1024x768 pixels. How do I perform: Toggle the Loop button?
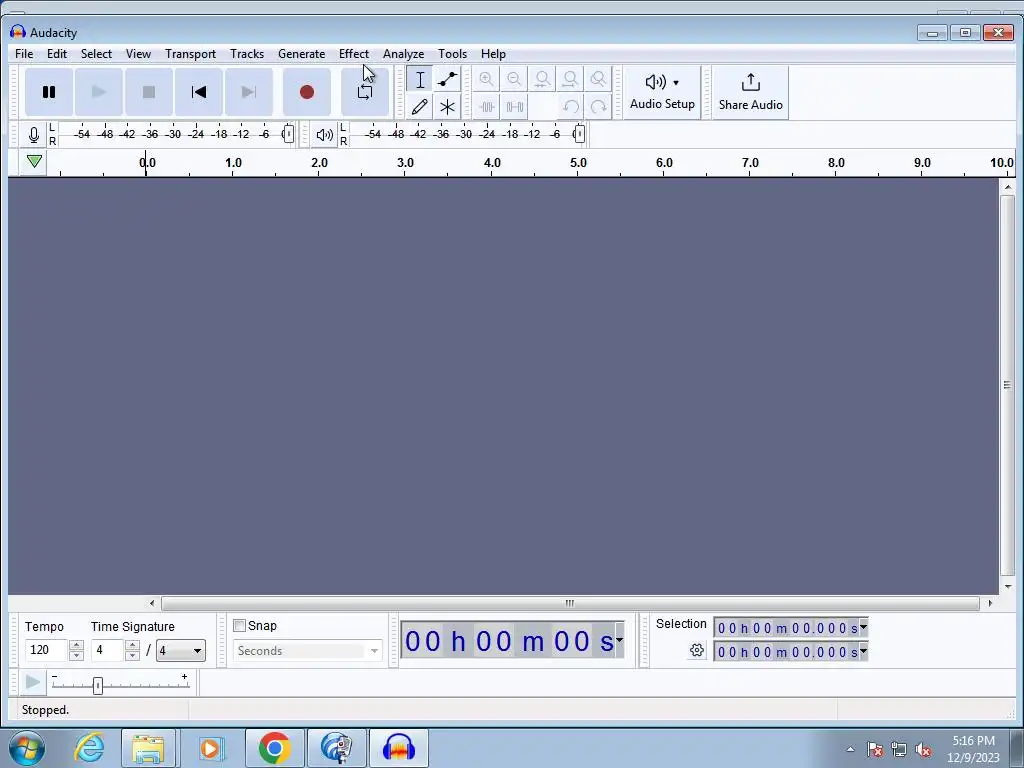tap(365, 92)
